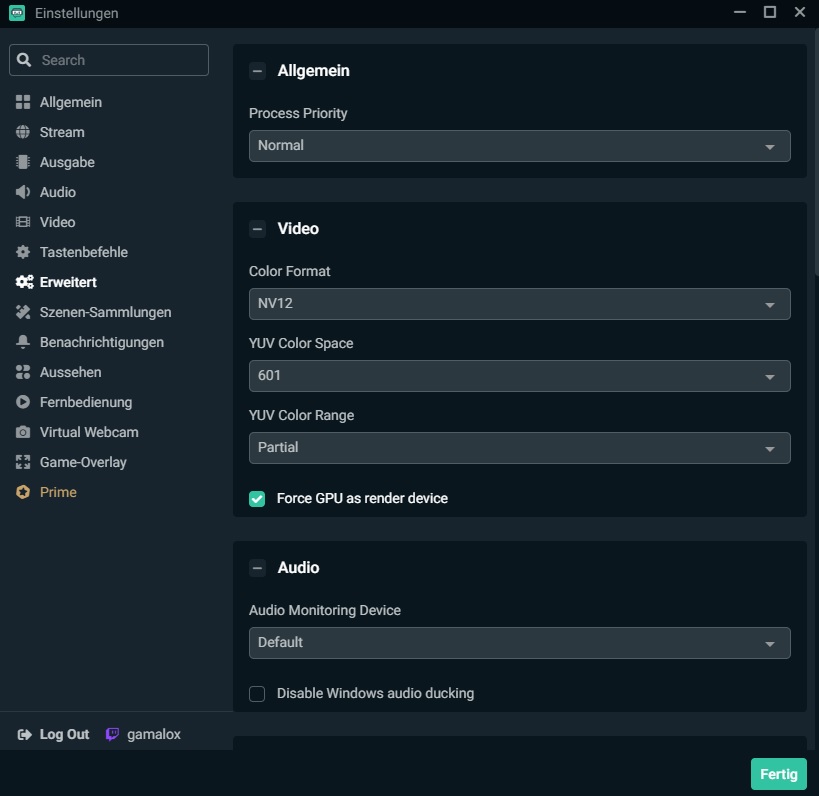The height and width of the screenshot is (796, 819).
Task: Click the film icon beside Video
Action: (x=23, y=222)
